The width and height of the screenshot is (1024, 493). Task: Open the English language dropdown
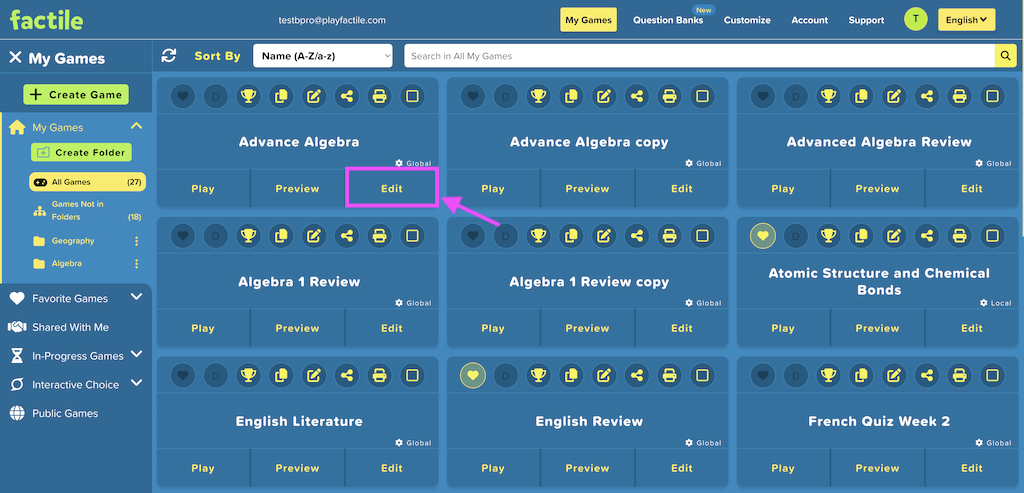pos(967,20)
